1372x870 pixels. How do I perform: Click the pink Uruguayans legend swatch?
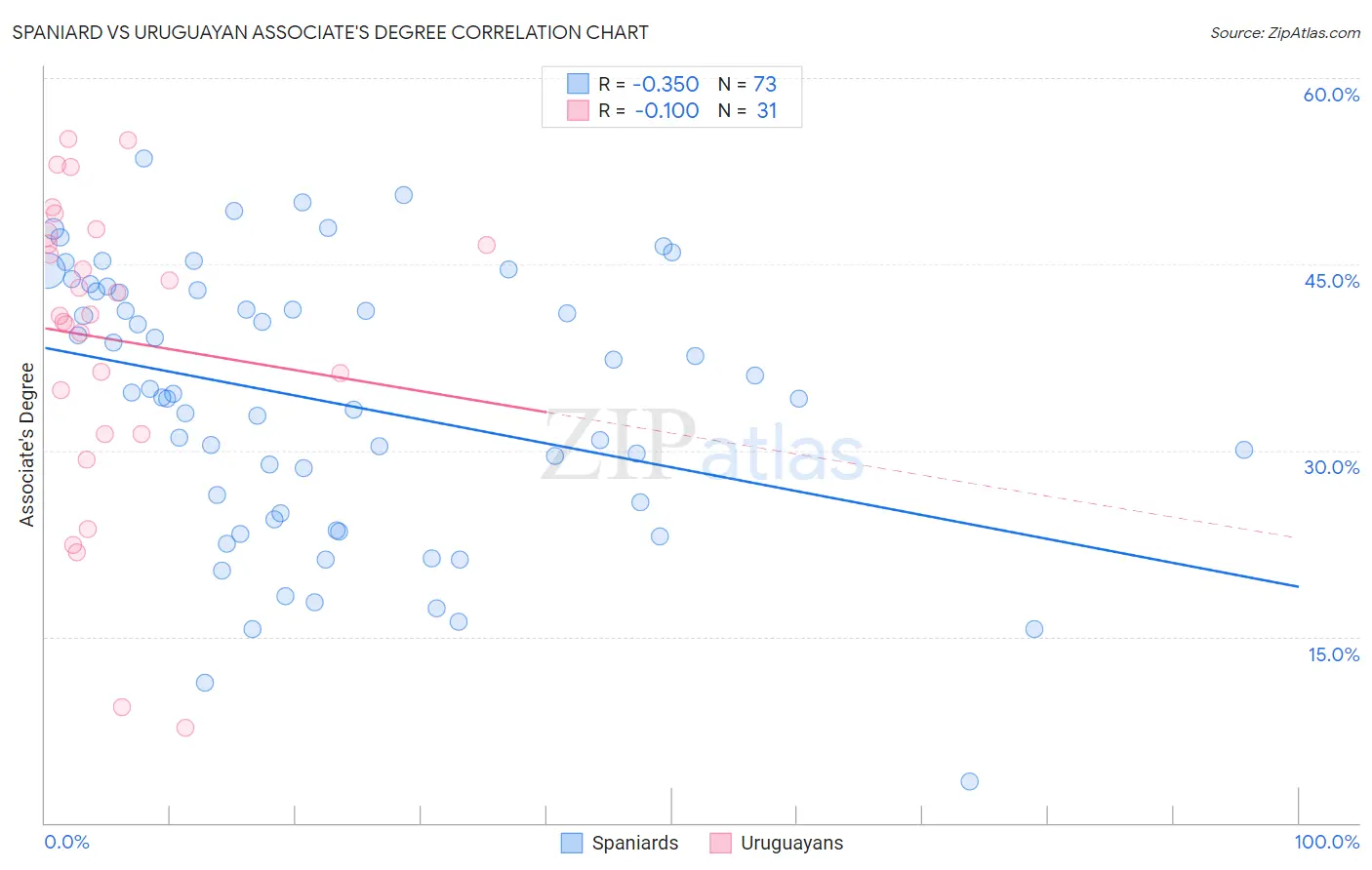(x=720, y=843)
